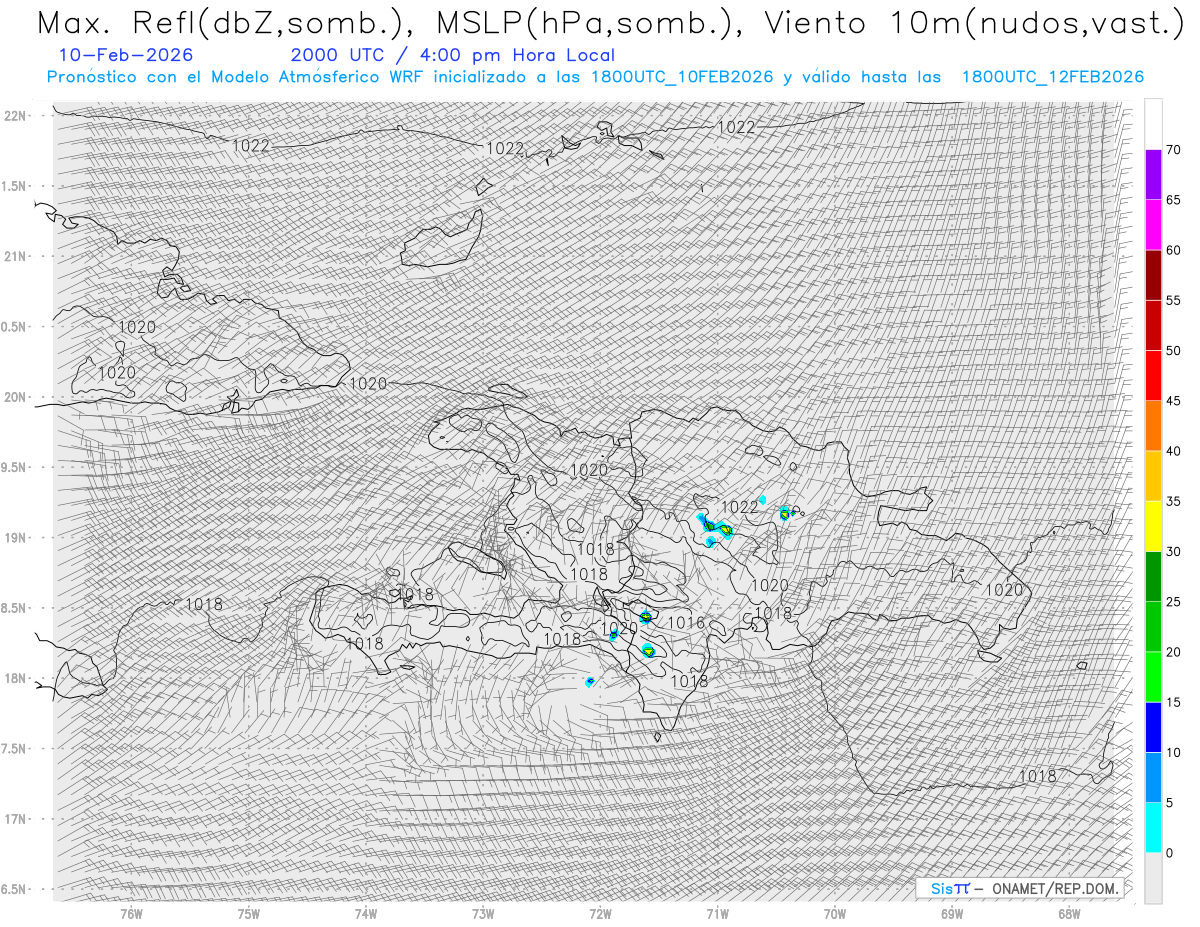Click the '68W' longitude label
Image resolution: width=1200 pixels, height=927 pixels.
pyautogui.click(x=1069, y=913)
